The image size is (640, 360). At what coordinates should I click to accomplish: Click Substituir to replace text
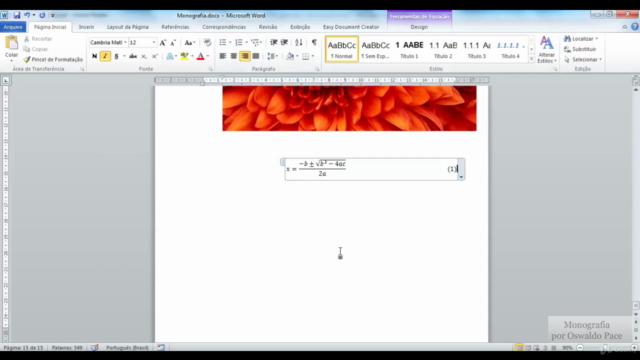(580, 49)
